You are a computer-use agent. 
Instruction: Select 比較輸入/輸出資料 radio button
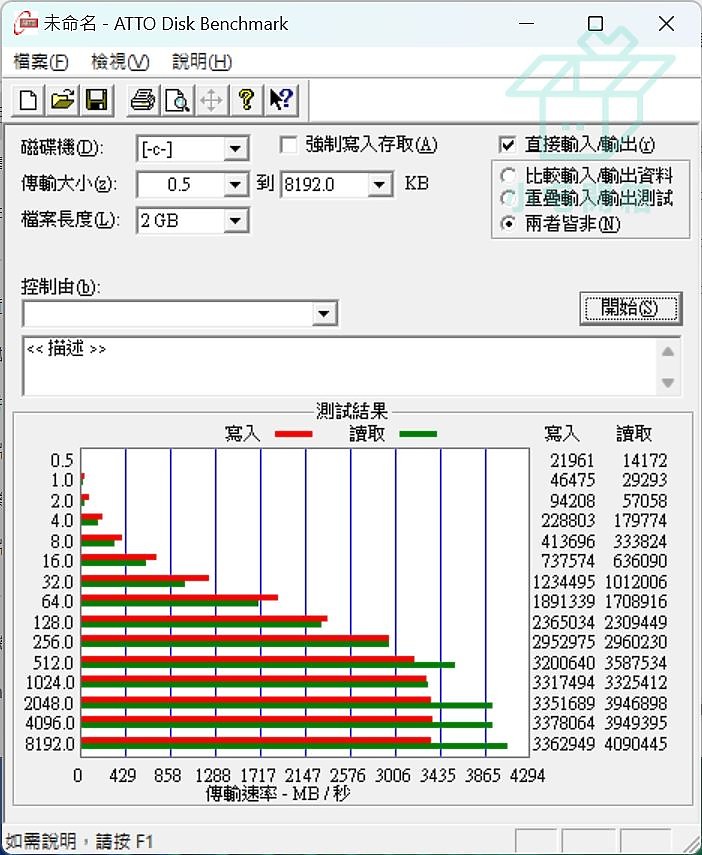[x=508, y=176]
